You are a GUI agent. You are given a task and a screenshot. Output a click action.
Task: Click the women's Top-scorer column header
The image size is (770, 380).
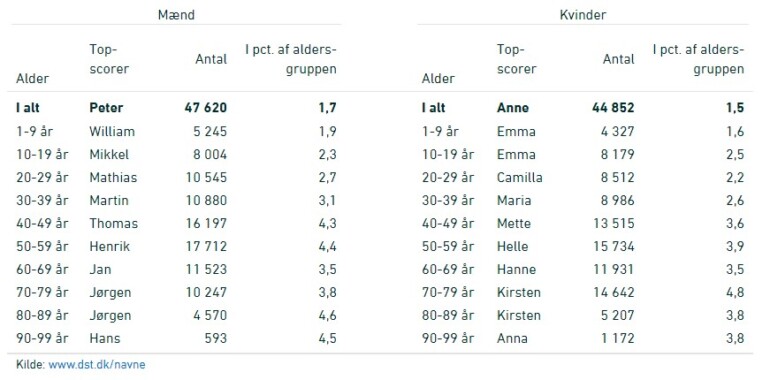[517, 59]
